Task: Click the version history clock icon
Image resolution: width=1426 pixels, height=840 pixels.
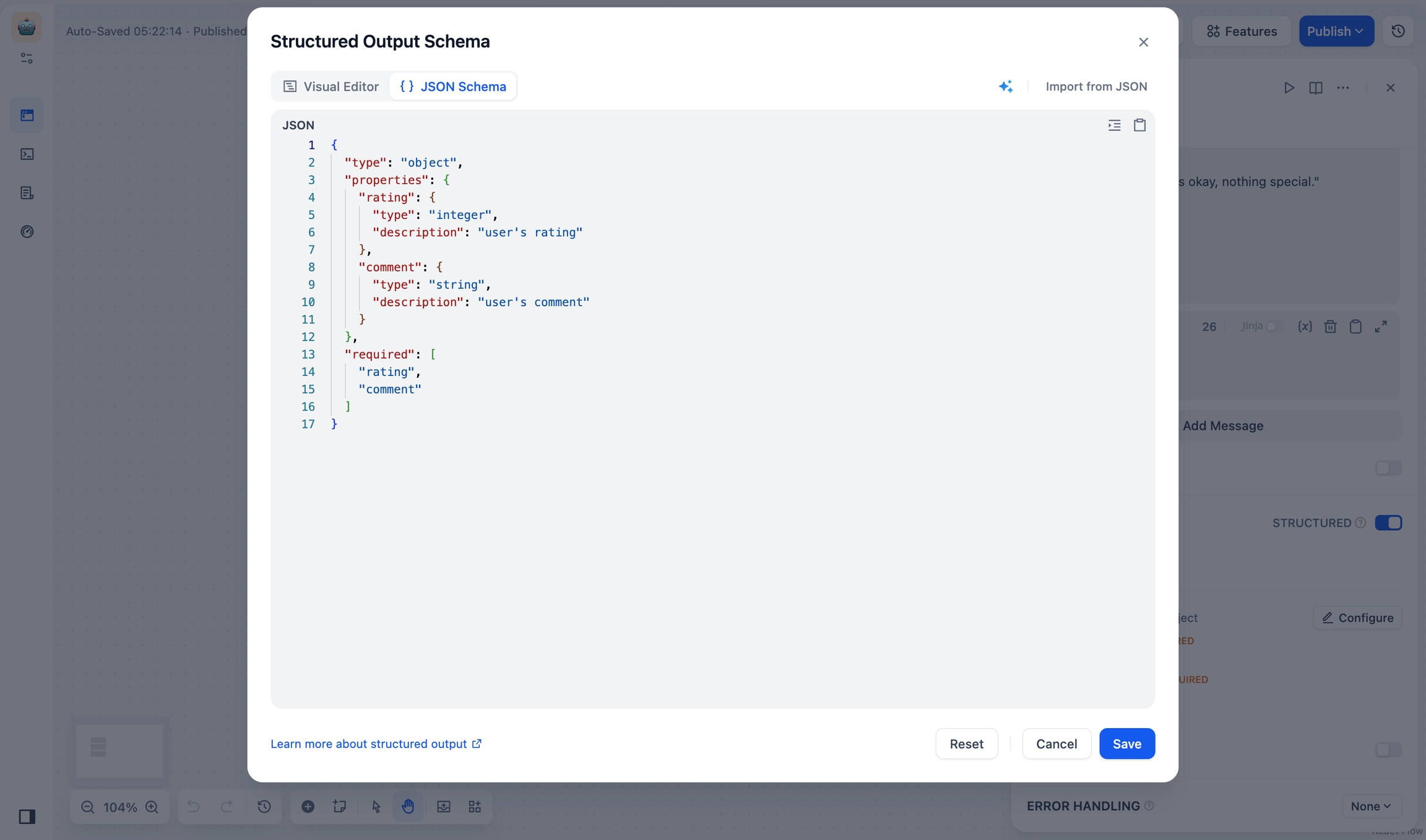Action: tap(1398, 32)
